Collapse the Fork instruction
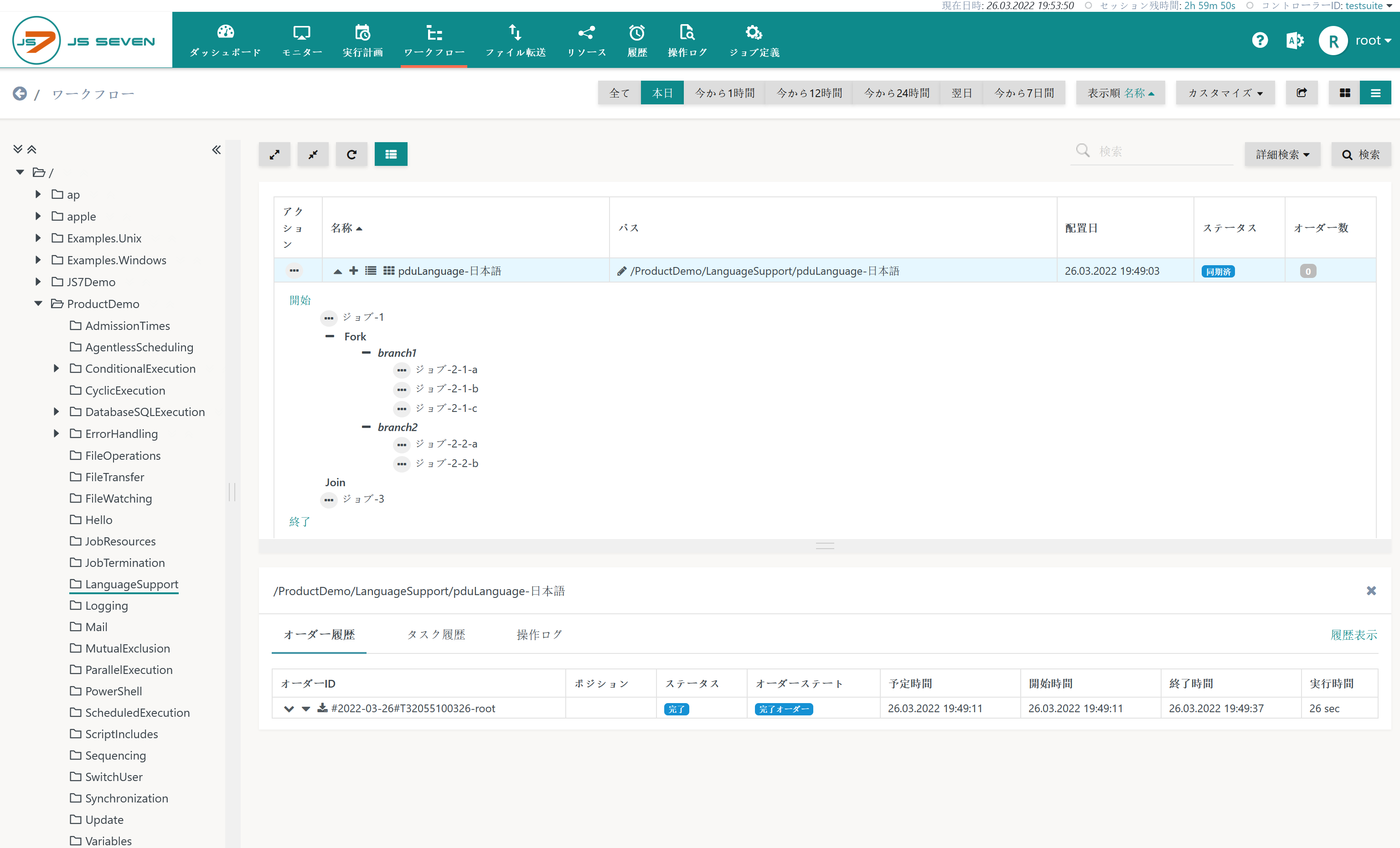This screenshot has height=848, width=1400. coord(330,336)
